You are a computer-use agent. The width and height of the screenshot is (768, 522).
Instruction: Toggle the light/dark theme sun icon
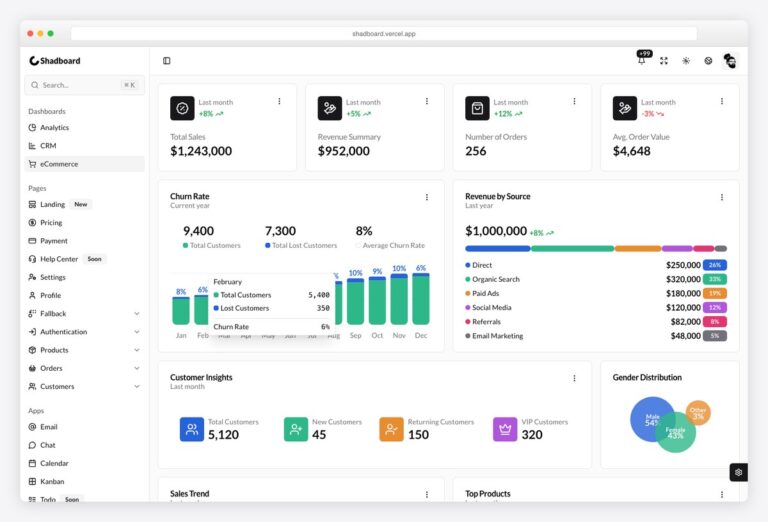click(x=686, y=61)
